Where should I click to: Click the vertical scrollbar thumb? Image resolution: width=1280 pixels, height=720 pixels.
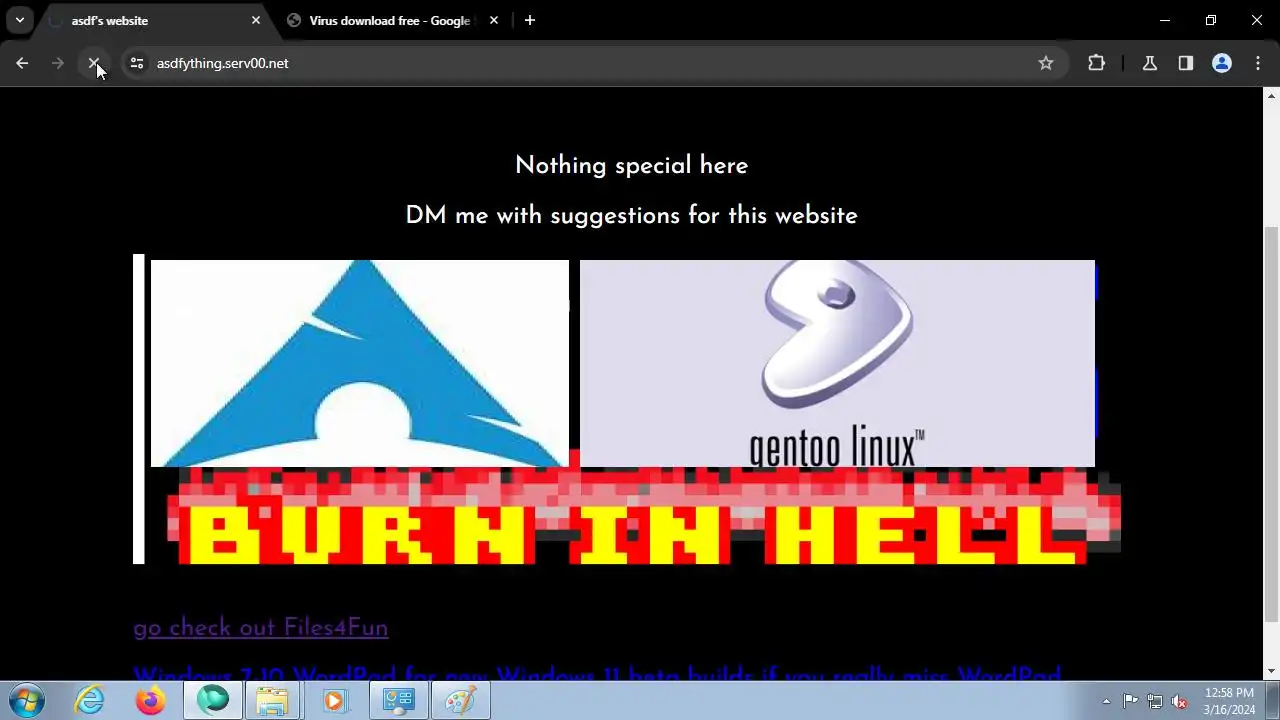click(x=1271, y=422)
